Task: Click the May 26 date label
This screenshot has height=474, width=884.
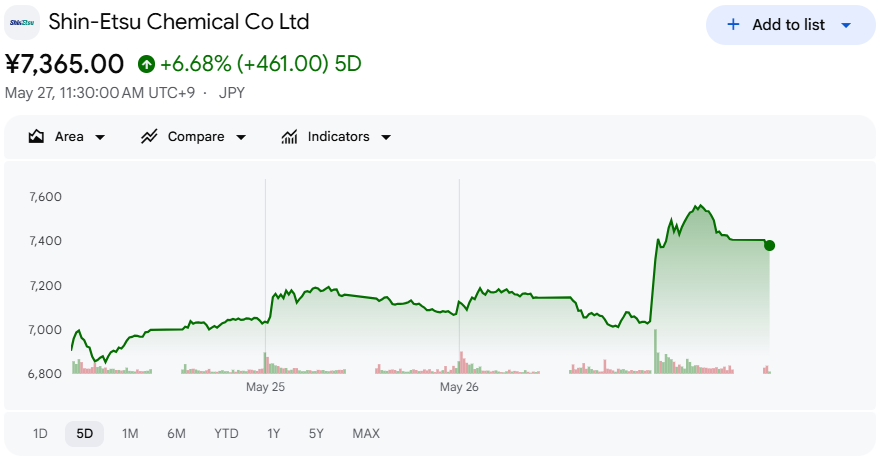Action: point(459,387)
